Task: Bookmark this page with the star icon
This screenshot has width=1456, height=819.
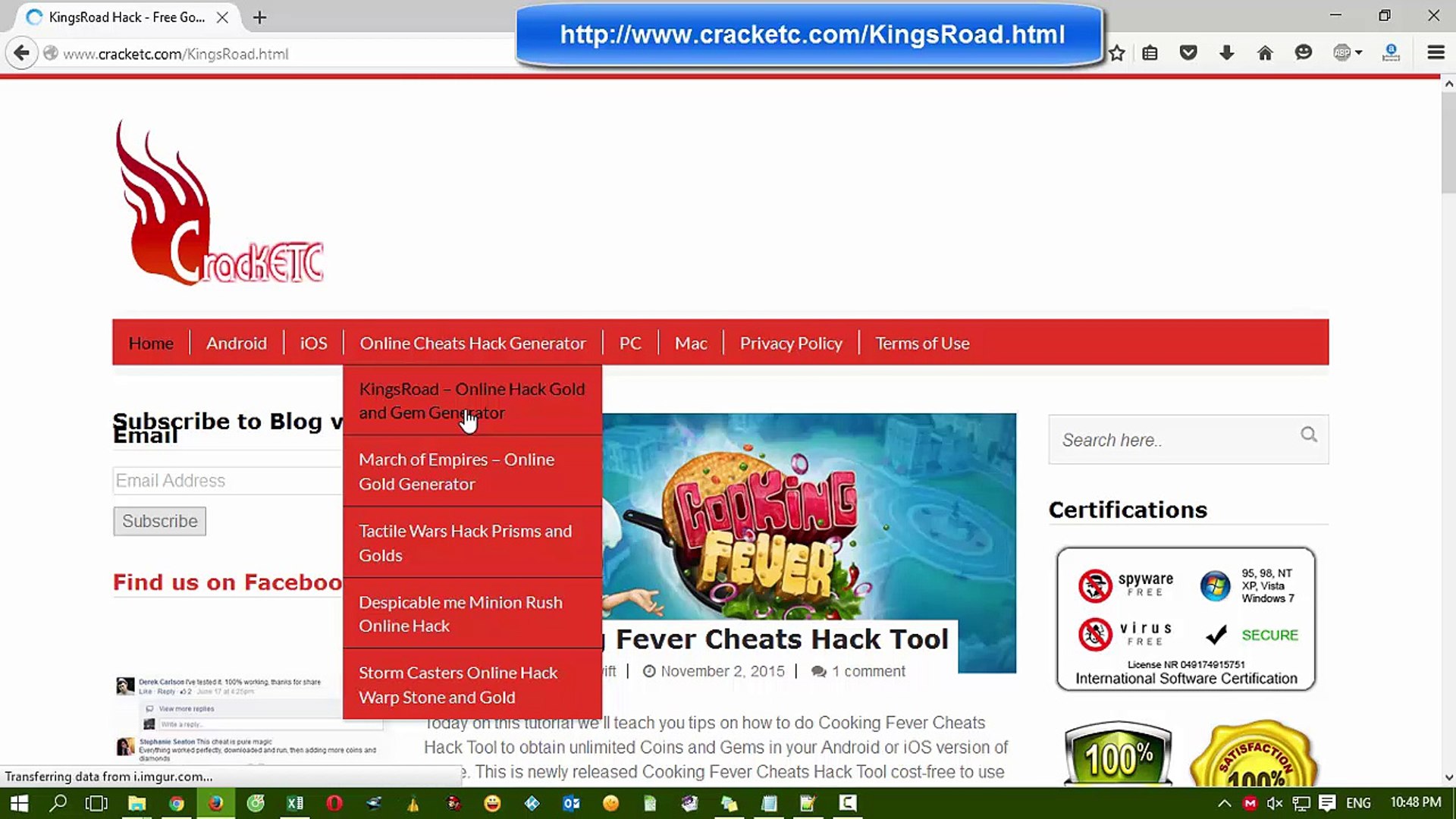Action: tap(1116, 53)
